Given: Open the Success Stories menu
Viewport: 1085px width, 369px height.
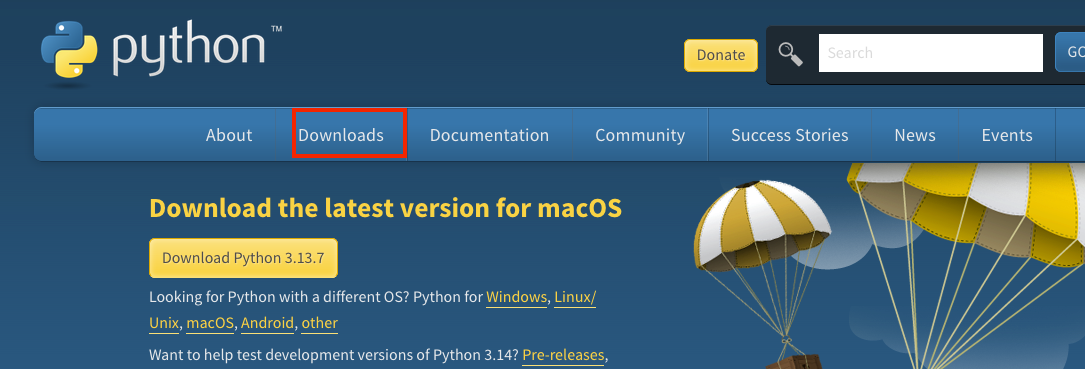Looking at the screenshot, I should tap(790, 135).
